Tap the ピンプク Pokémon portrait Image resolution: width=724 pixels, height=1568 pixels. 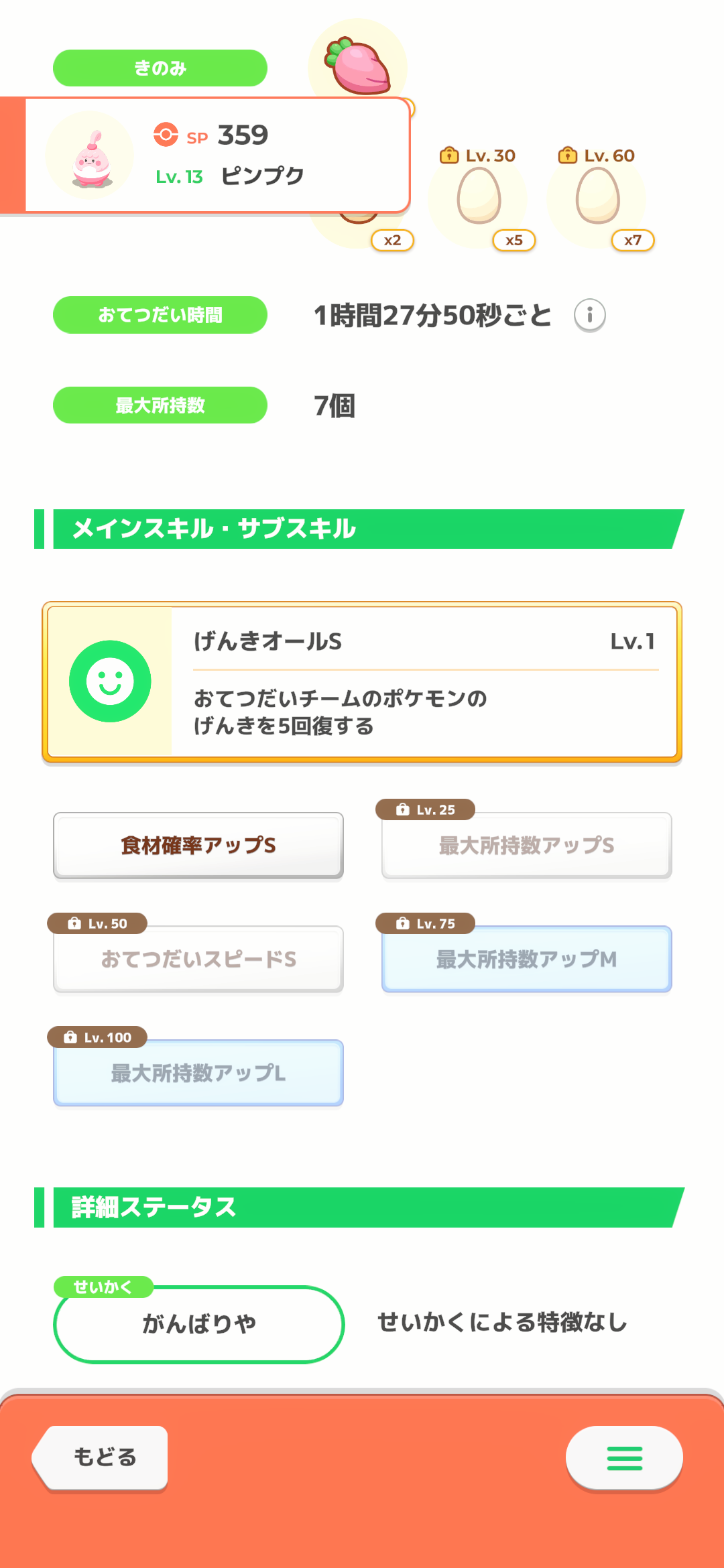tap(90, 155)
